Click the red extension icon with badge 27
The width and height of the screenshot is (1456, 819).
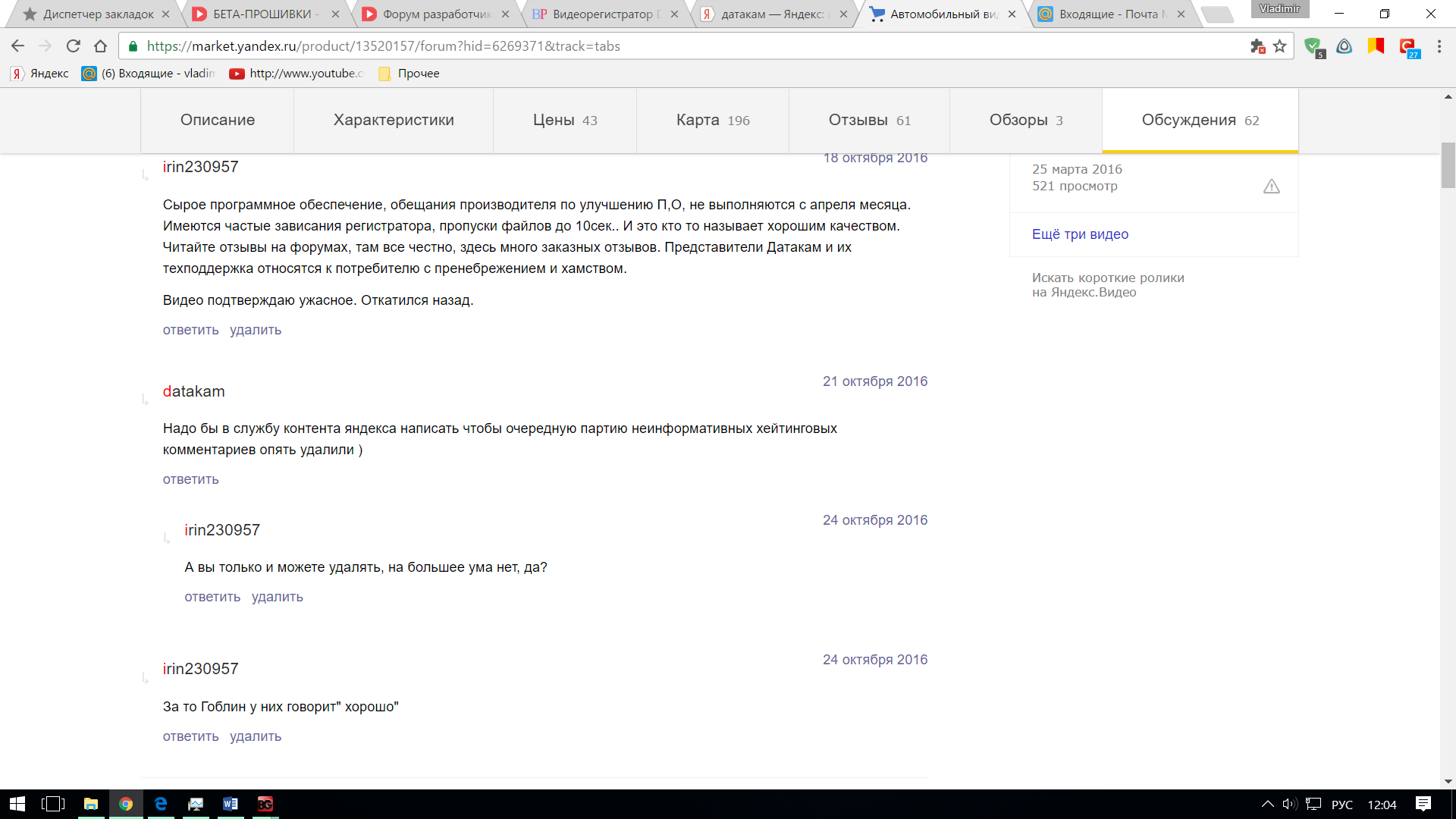(x=1409, y=48)
